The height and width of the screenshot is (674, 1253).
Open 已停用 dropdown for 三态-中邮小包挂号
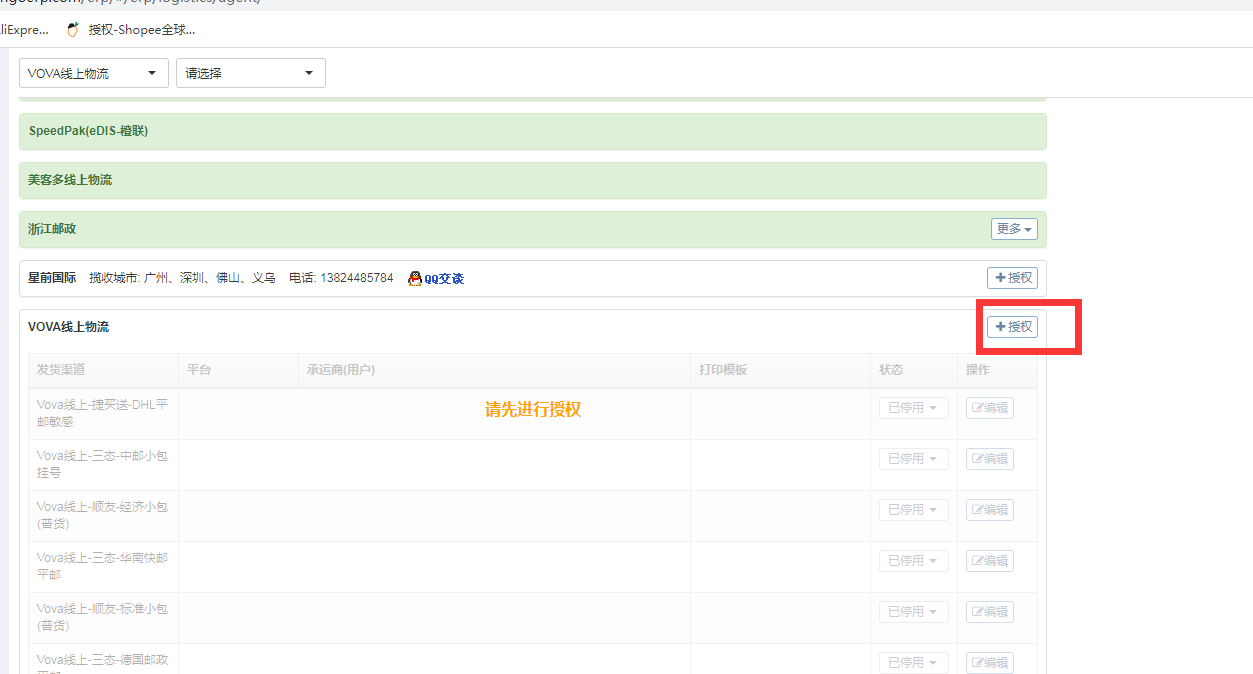(914, 459)
